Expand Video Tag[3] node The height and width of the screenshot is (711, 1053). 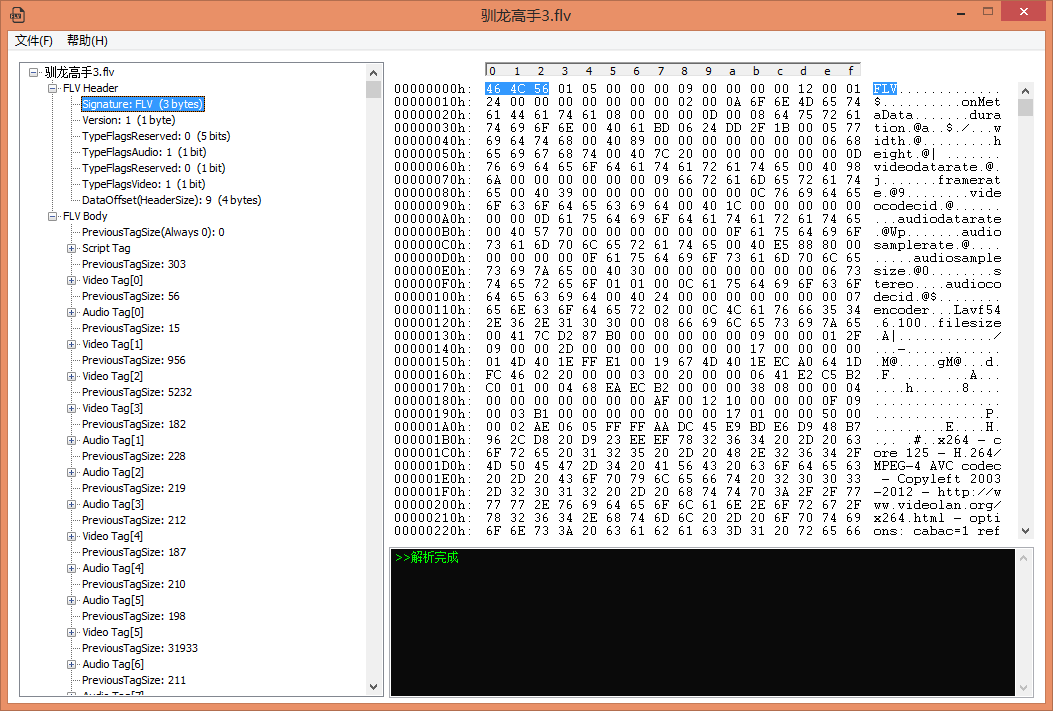tap(71, 408)
